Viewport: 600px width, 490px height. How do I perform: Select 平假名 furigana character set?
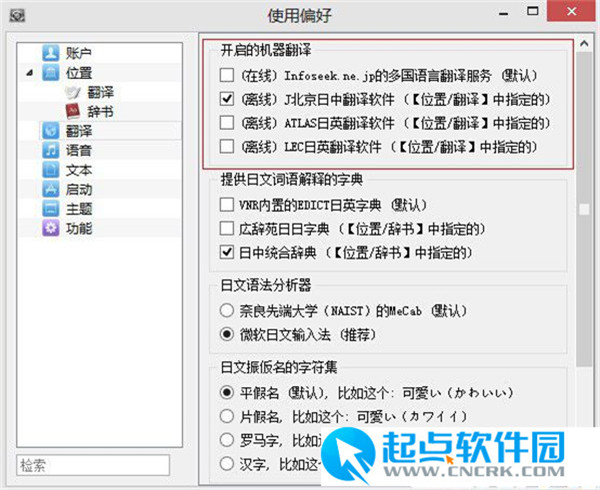click(227, 392)
